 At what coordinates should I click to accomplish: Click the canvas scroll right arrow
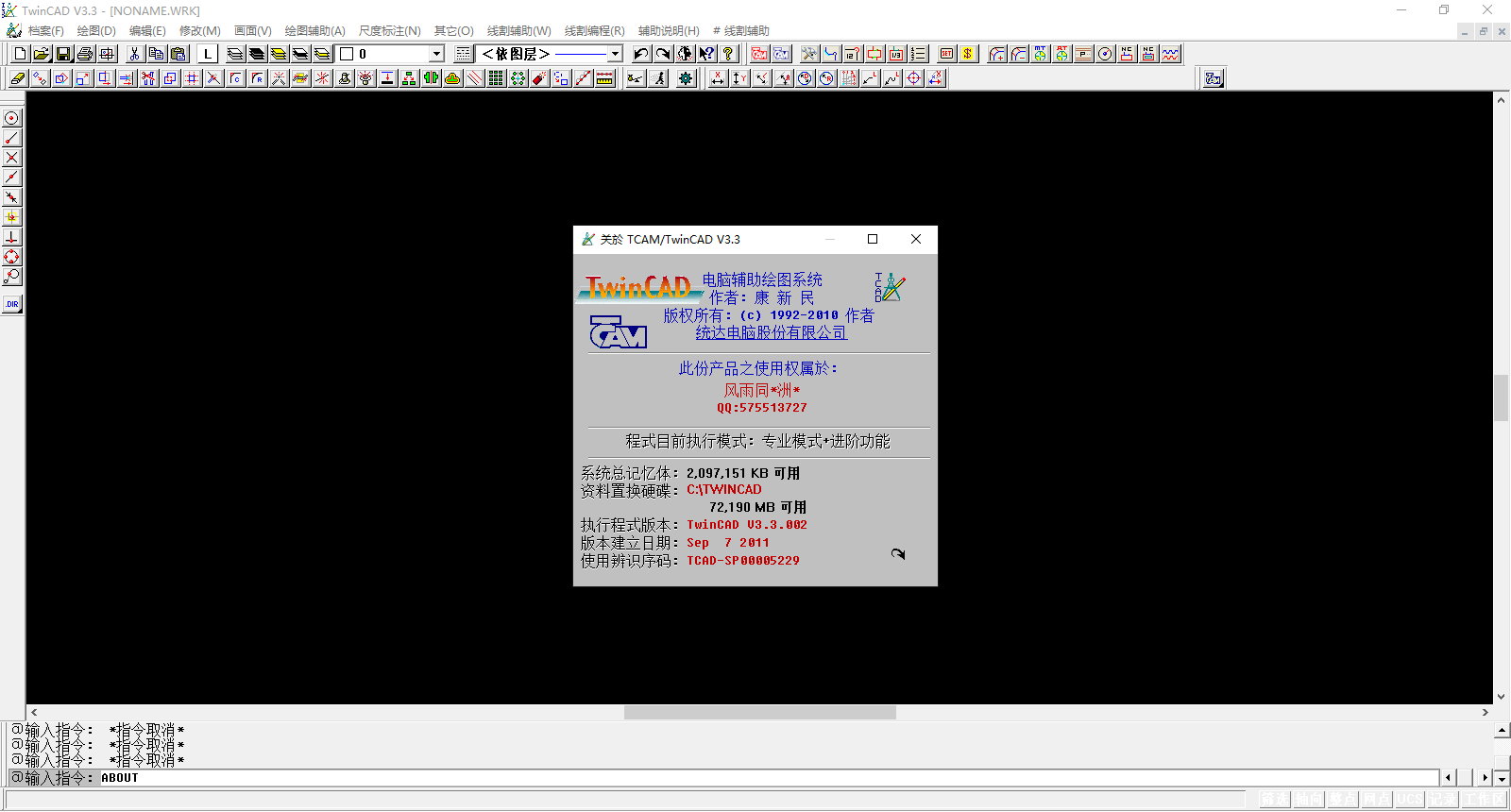pyautogui.click(x=1485, y=713)
